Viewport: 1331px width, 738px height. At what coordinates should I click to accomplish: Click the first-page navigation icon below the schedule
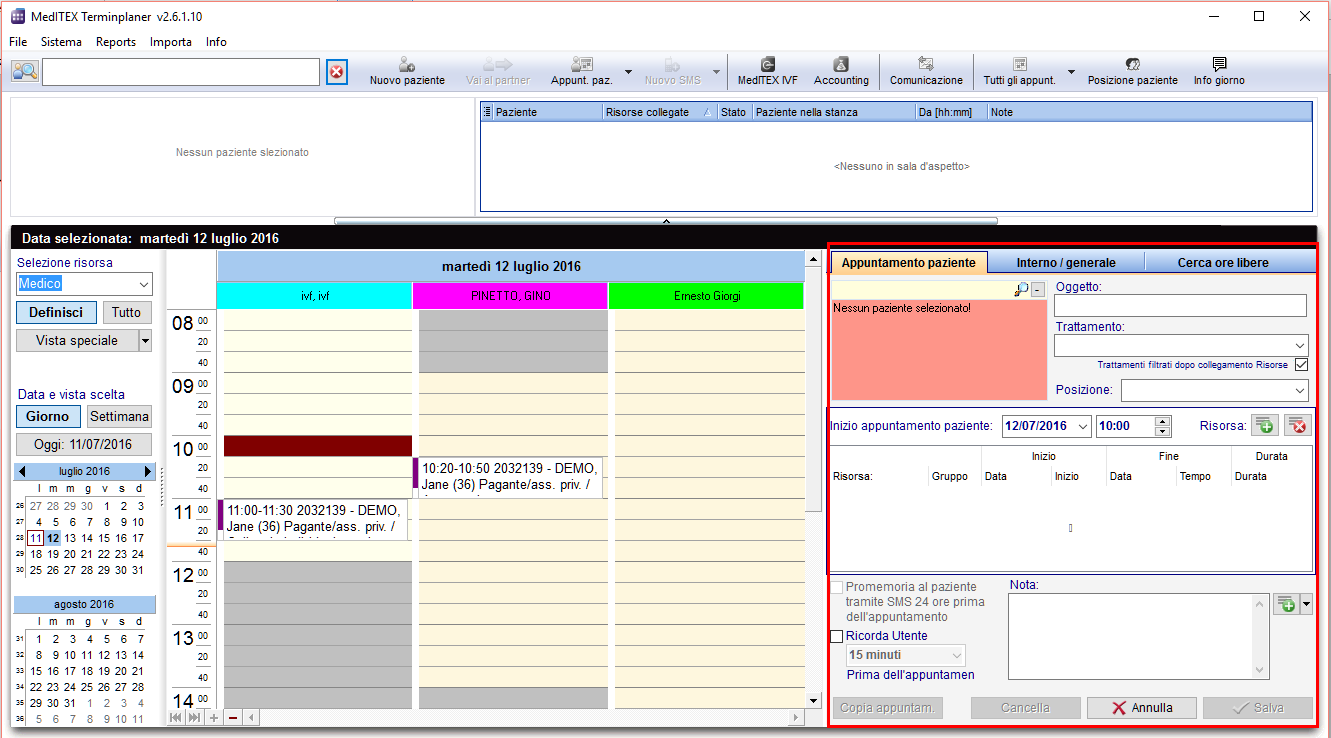point(176,717)
